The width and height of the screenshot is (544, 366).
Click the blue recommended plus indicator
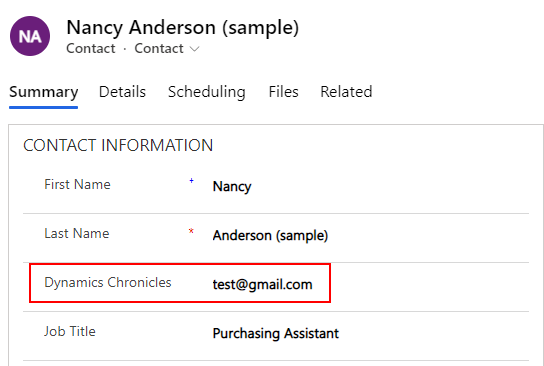pos(191,180)
